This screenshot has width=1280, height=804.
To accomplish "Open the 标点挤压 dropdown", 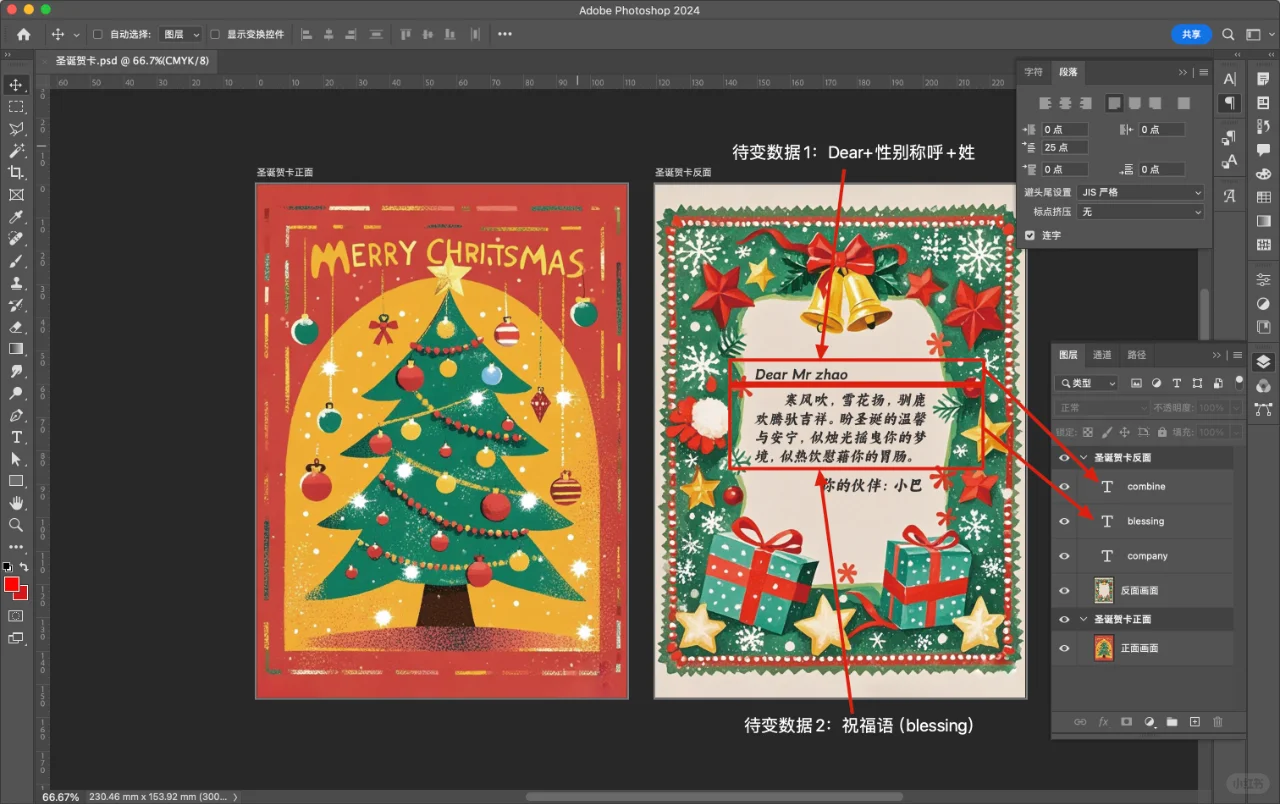I will (1141, 212).
